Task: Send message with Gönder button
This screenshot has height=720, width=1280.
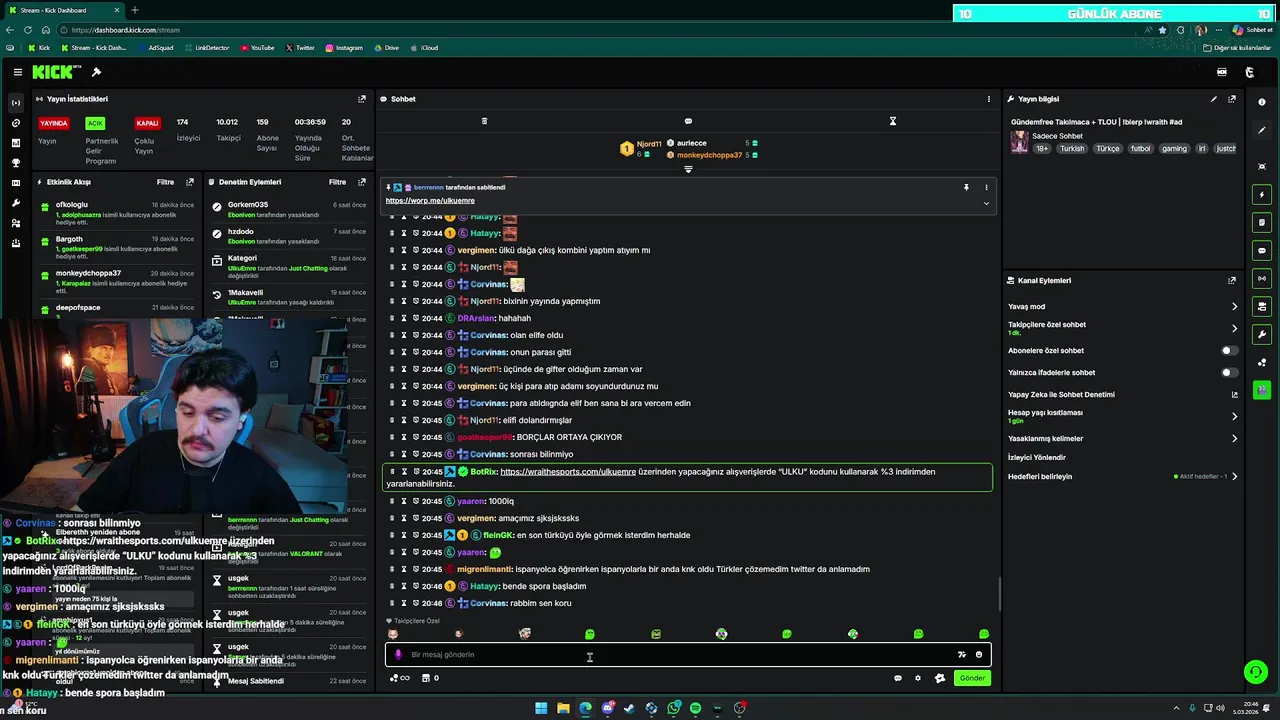Action: (x=972, y=678)
